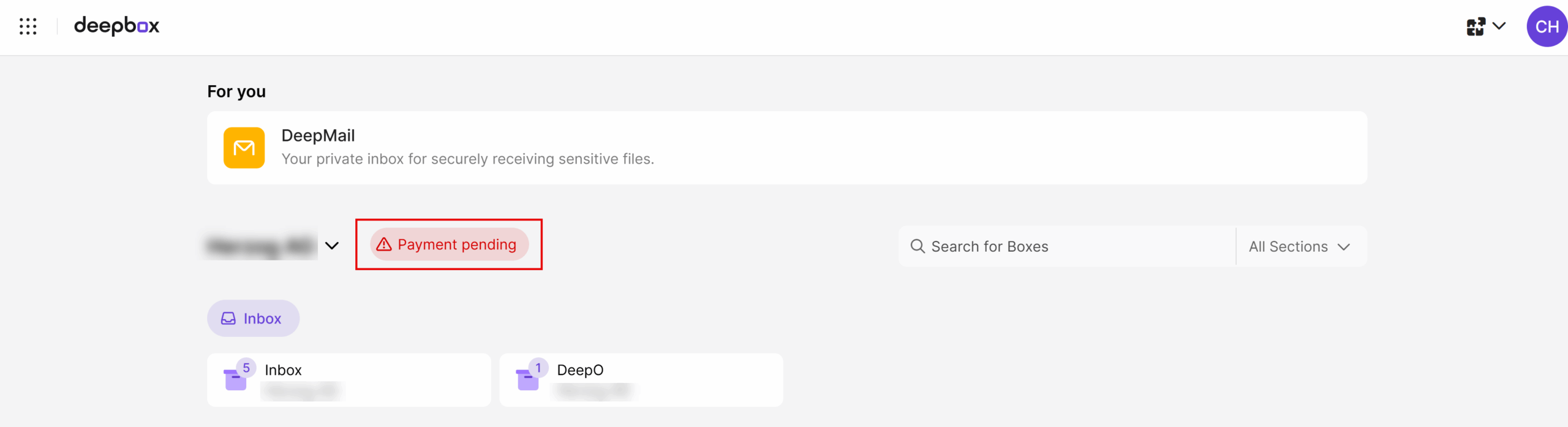Open the DeepO box card
This screenshot has width=1568, height=427.
coord(641,380)
